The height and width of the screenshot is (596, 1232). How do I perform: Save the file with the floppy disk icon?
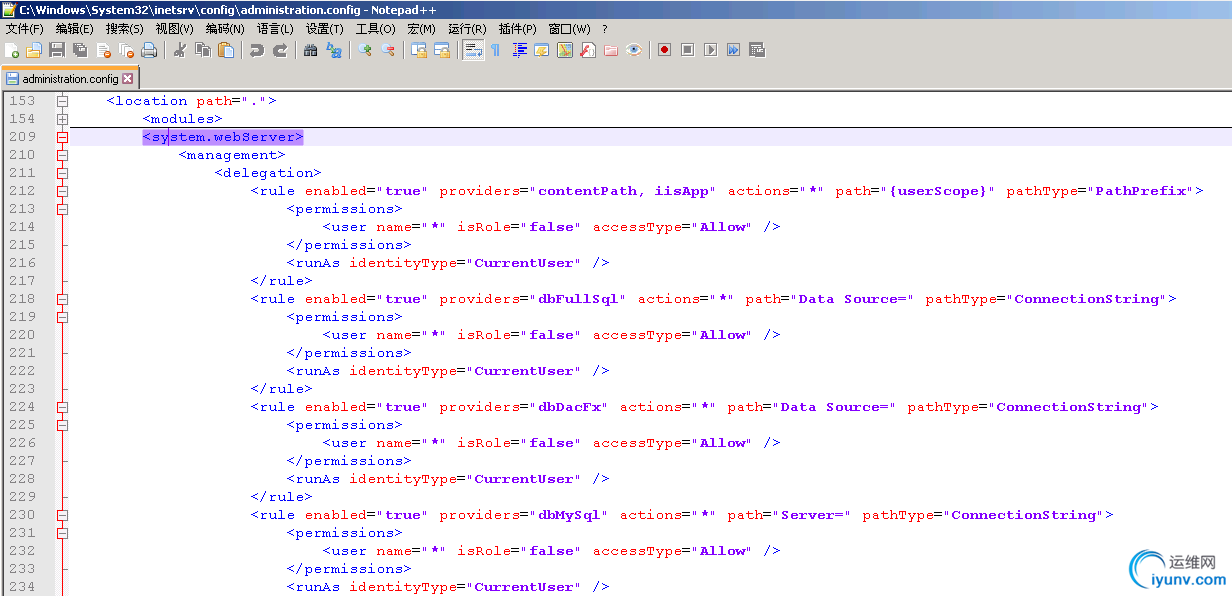click(x=57, y=50)
